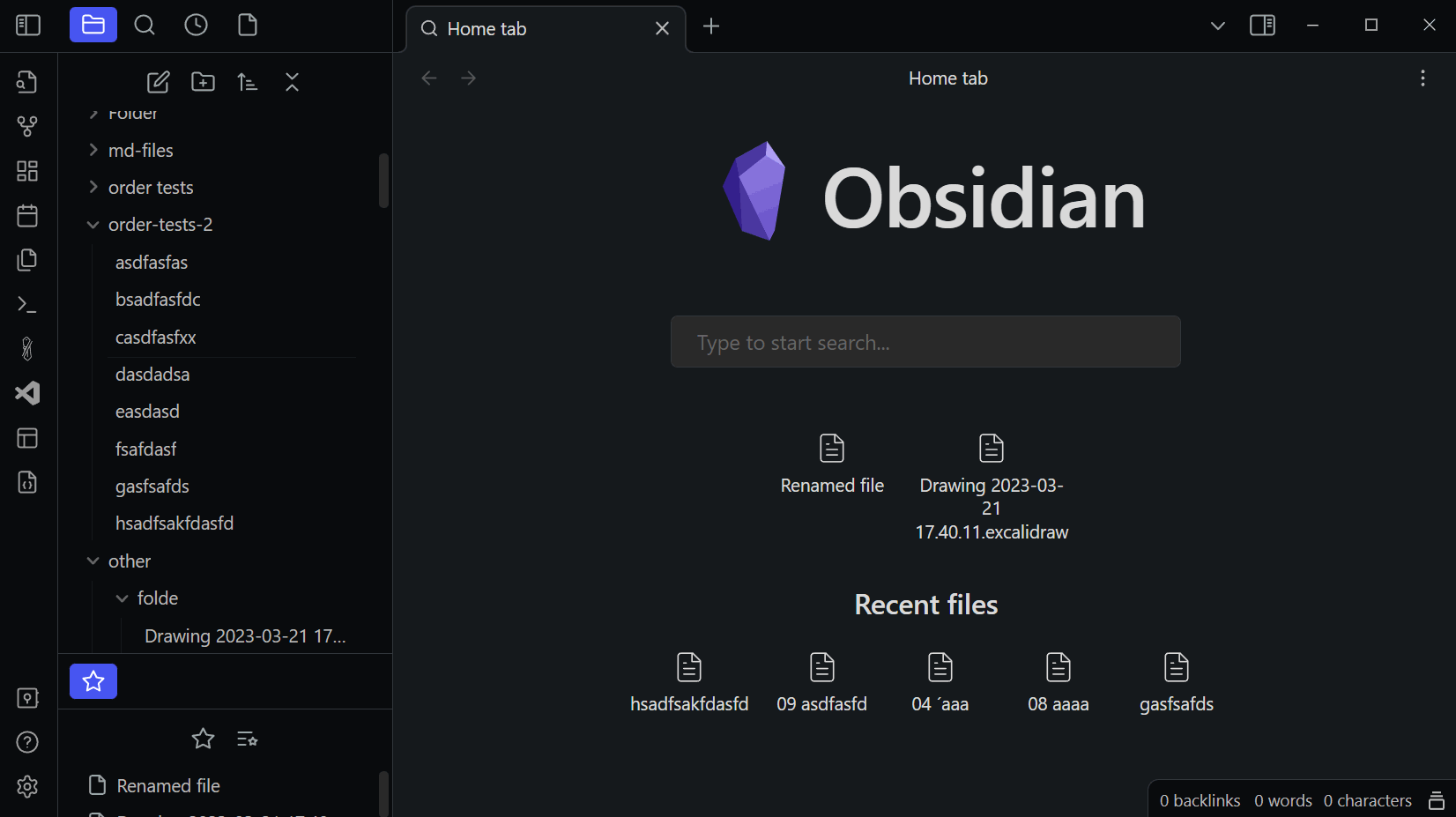
Task: Toggle the right sidebar panel
Action: pyautogui.click(x=1262, y=26)
